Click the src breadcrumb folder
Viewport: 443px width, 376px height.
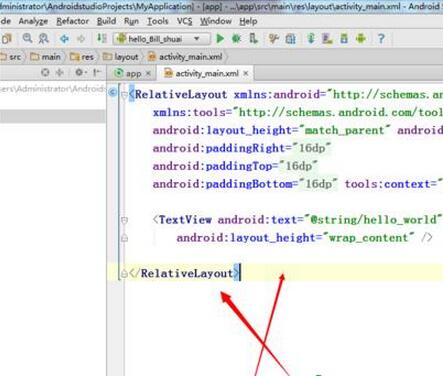pyautogui.click(x=11, y=57)
